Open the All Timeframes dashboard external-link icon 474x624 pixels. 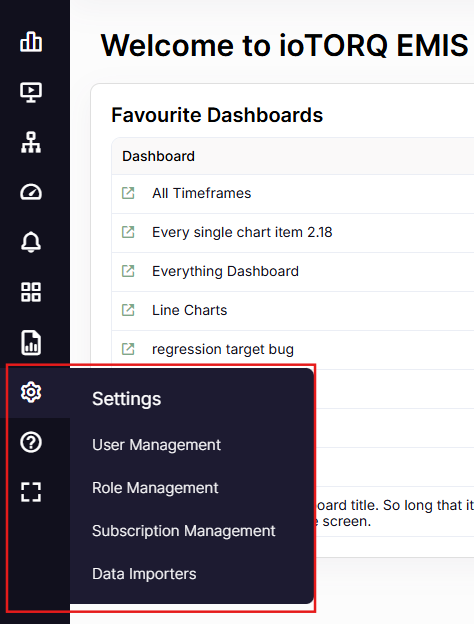(x=128, y=193)
